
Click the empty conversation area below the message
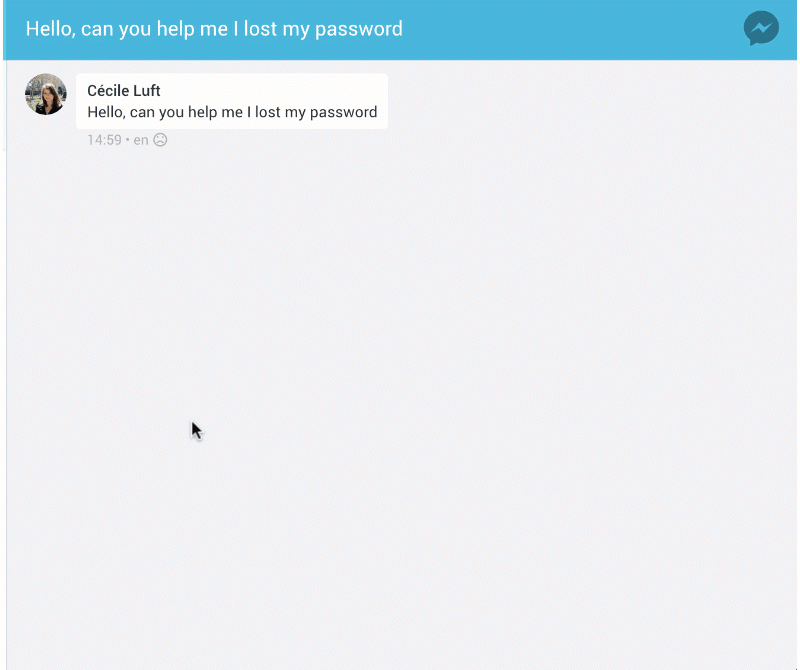[400, 400]
